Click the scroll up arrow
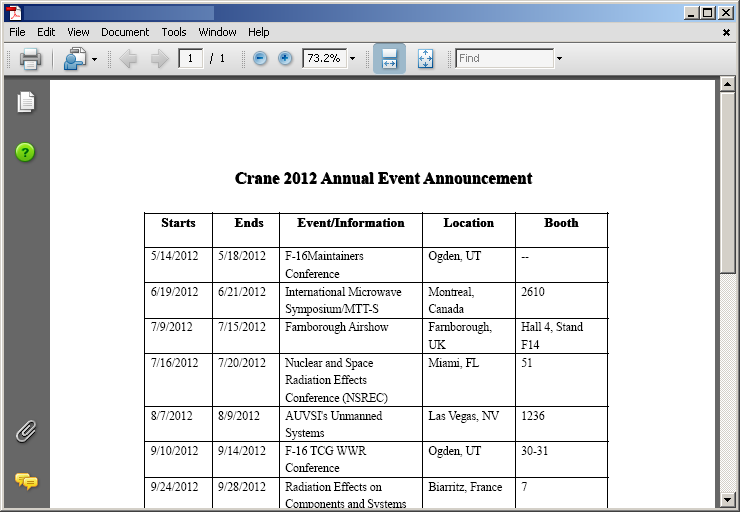 727,84
